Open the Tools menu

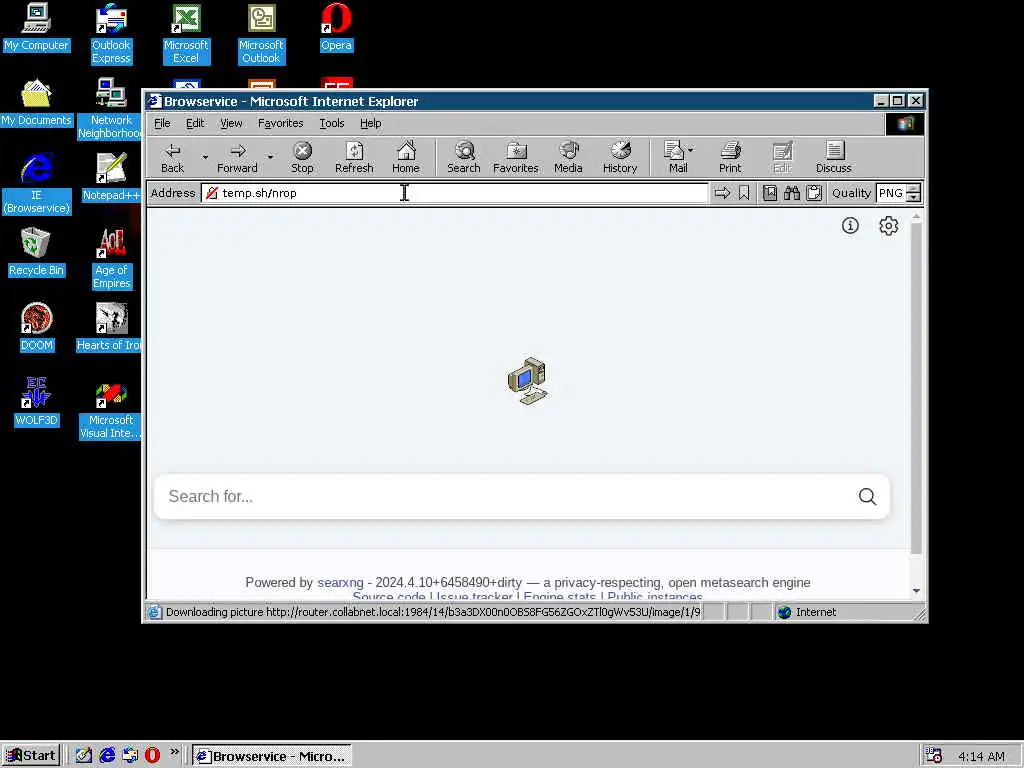point(332,123)
